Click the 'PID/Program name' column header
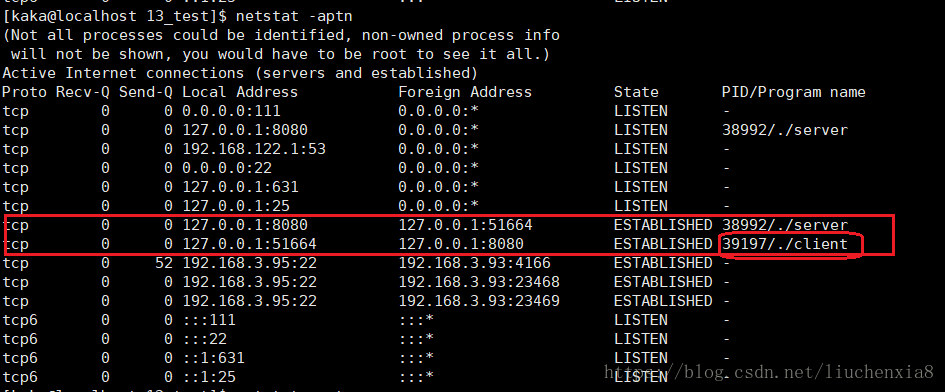Screen dimensions: 945x392 pos(794,92)
